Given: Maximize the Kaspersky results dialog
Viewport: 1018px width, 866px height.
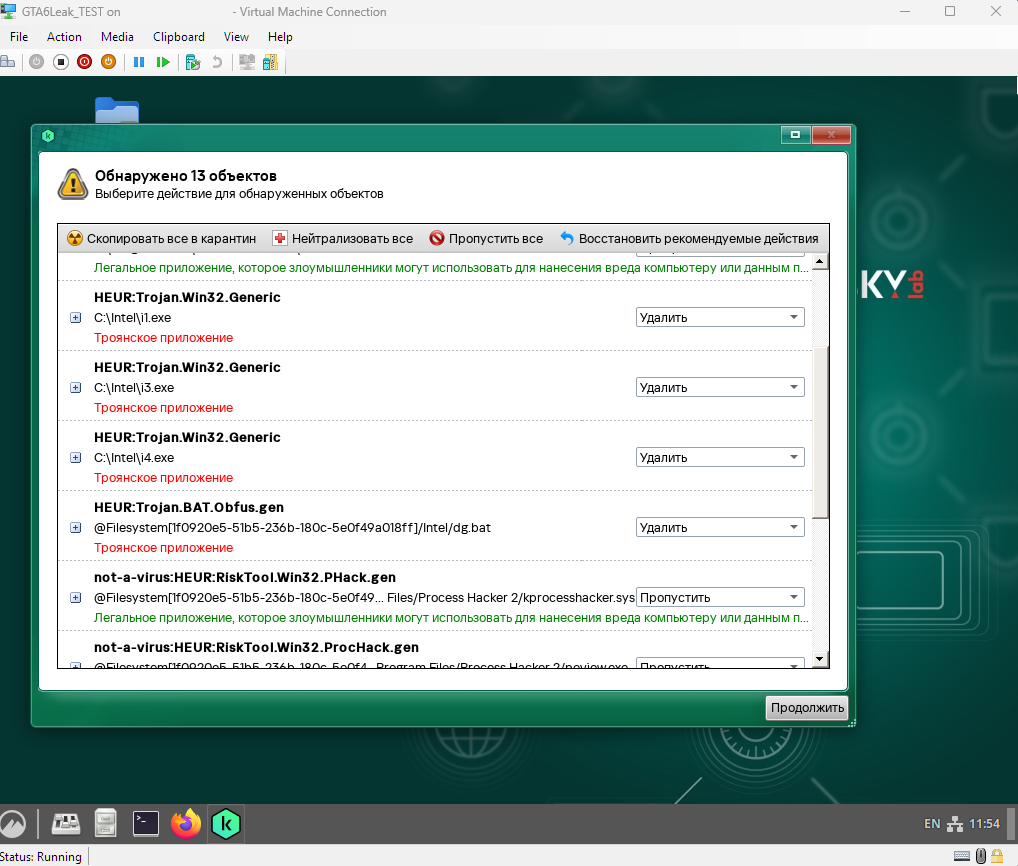Looking at the screenshot, I should 795,134.
